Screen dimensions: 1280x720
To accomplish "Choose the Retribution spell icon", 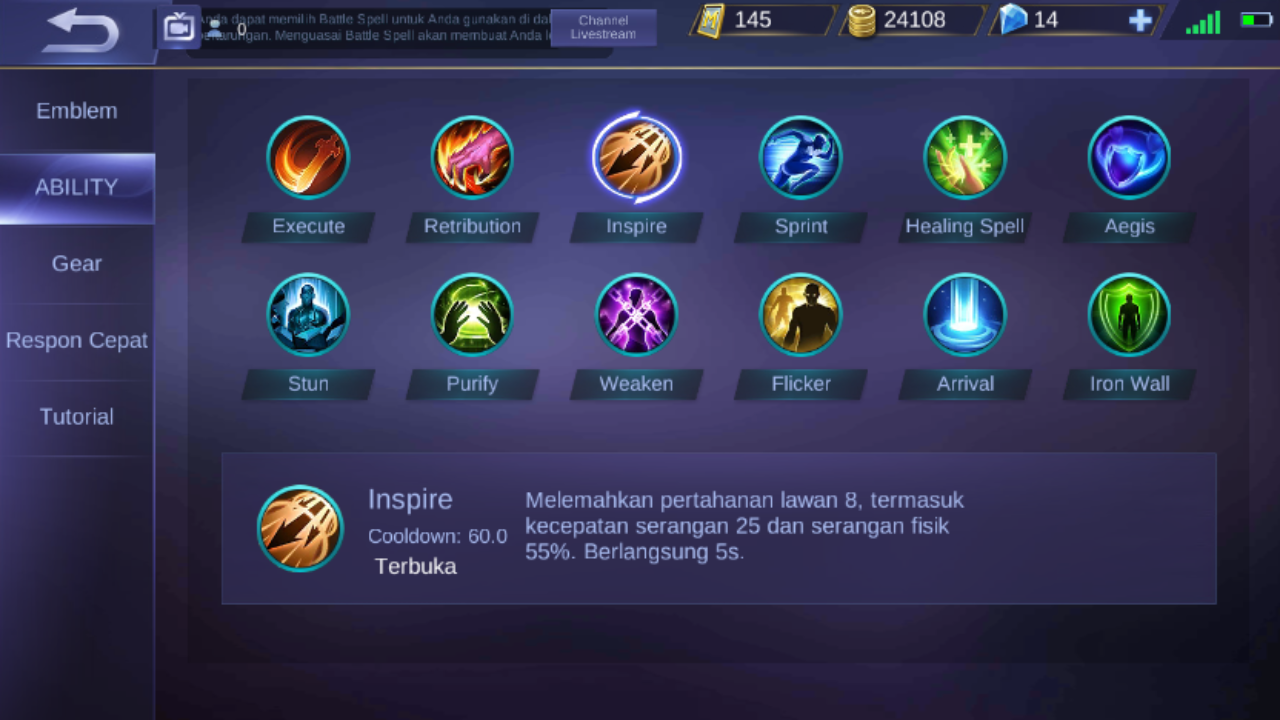I will pyautogui.click(x=472, y=158).
